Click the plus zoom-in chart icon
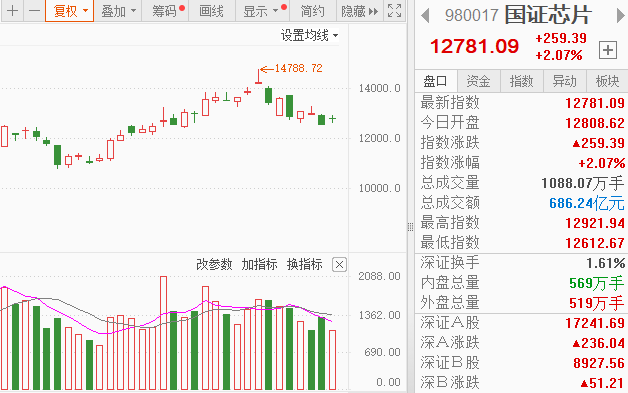Viewport: 628px width, 393px height. point(12,11)
